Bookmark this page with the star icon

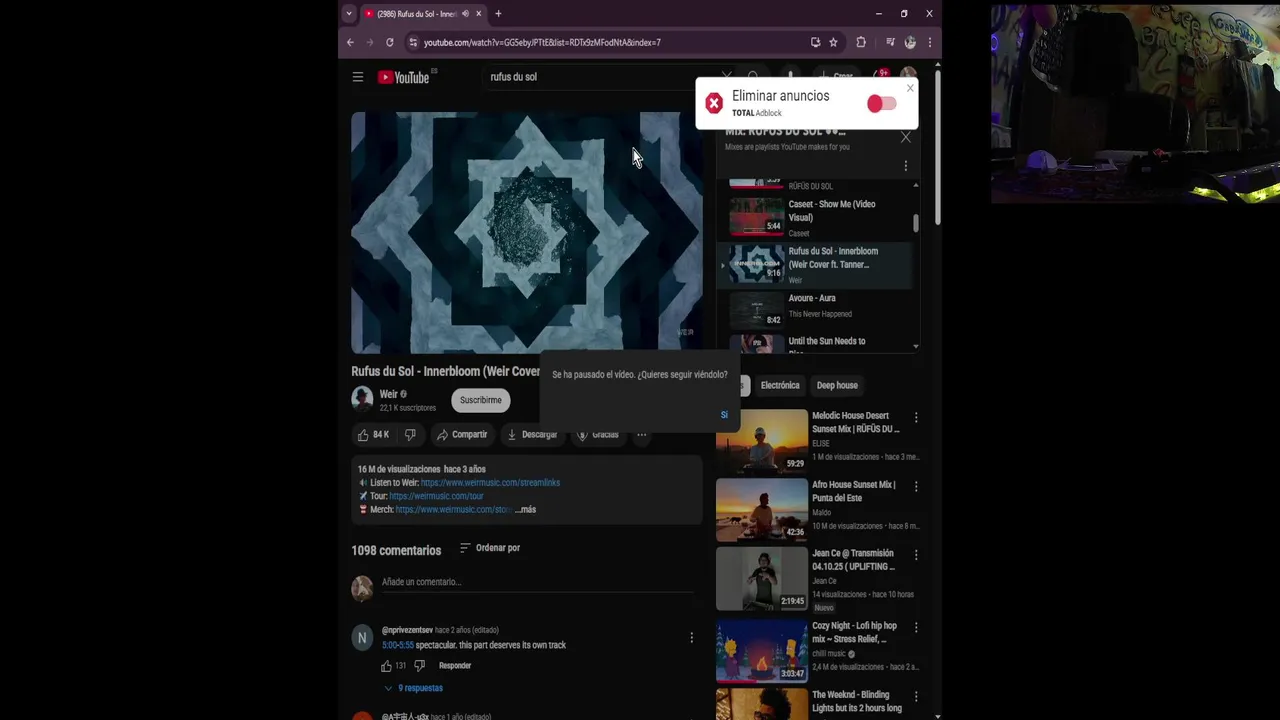(x=833, y=42)
